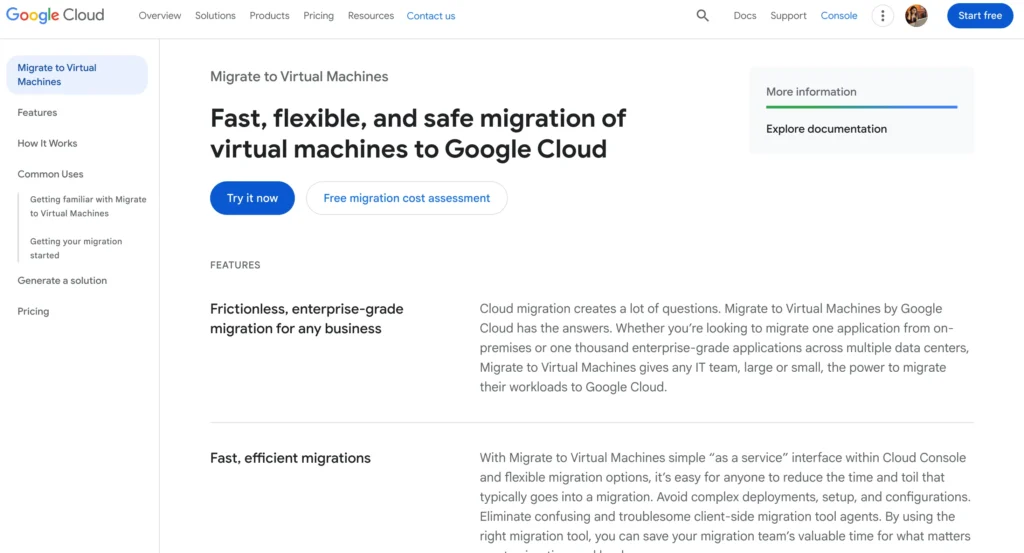1024x553 pixels.
Task: Open the Products menu
Action: [x=269, y=16]
